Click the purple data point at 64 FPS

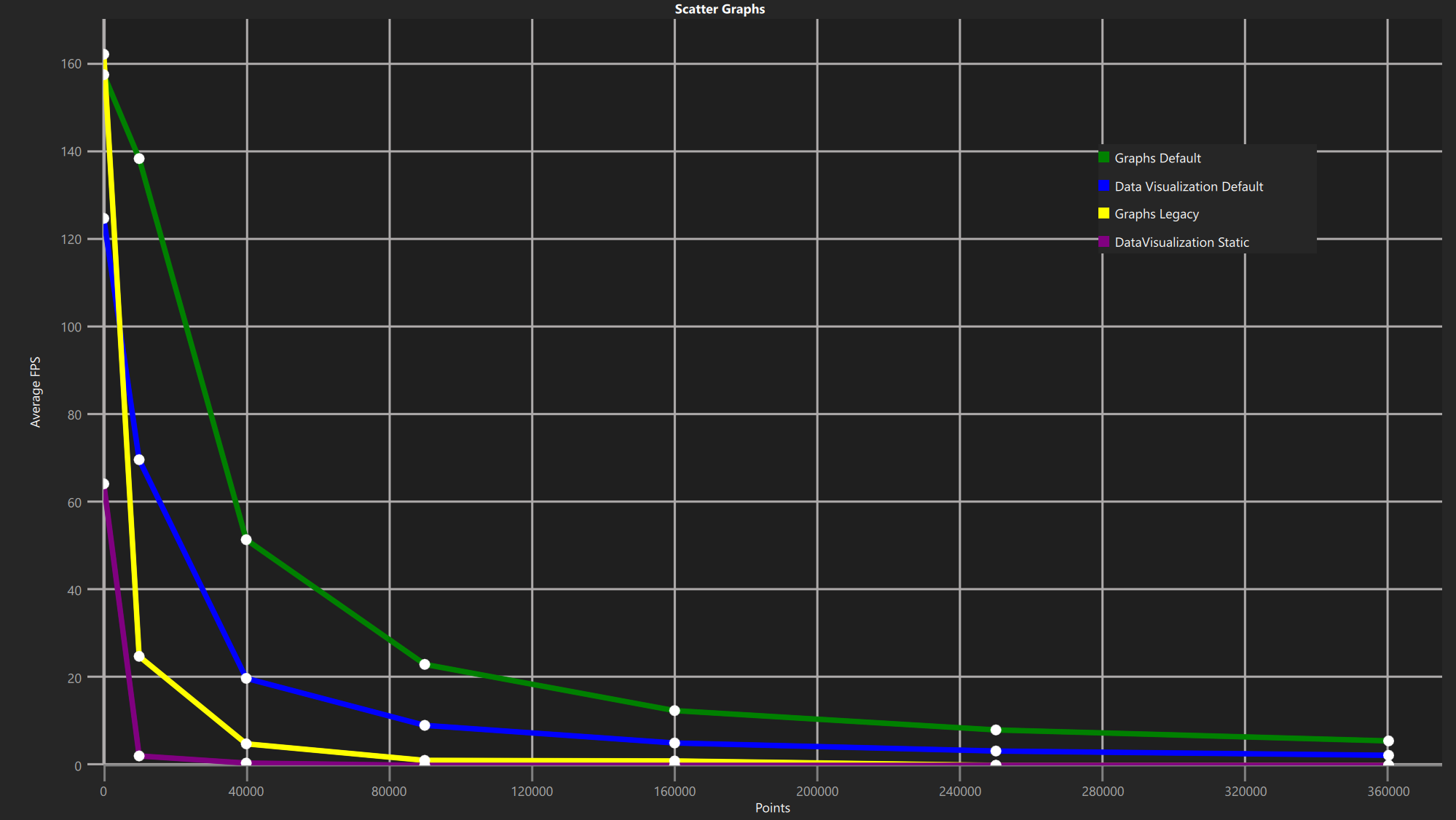104,484
